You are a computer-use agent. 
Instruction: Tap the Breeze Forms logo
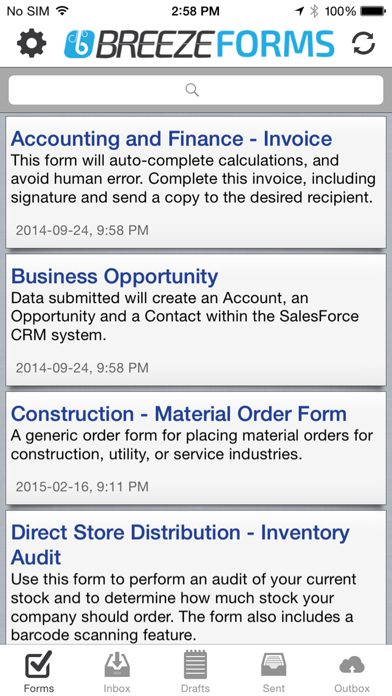pos(199,44)
